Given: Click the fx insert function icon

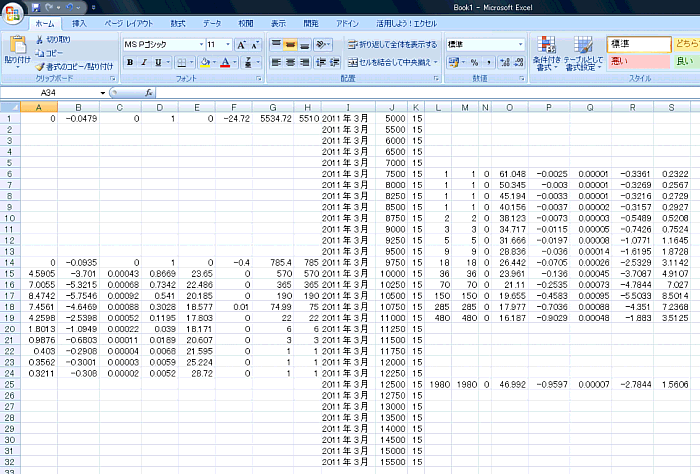Looking at the screenshot, I should (x=149, y=93).
